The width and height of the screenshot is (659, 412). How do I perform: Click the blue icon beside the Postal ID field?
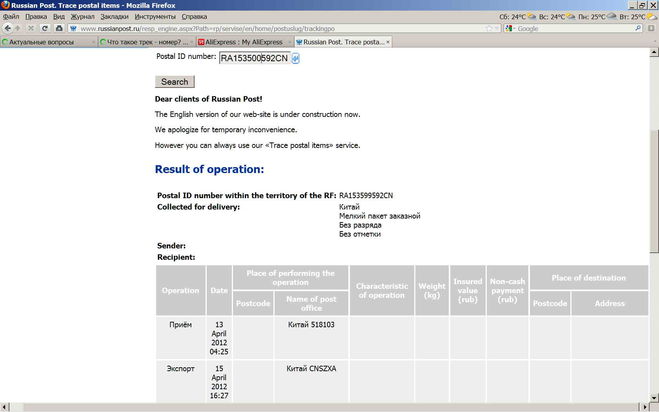click(295, 58)
